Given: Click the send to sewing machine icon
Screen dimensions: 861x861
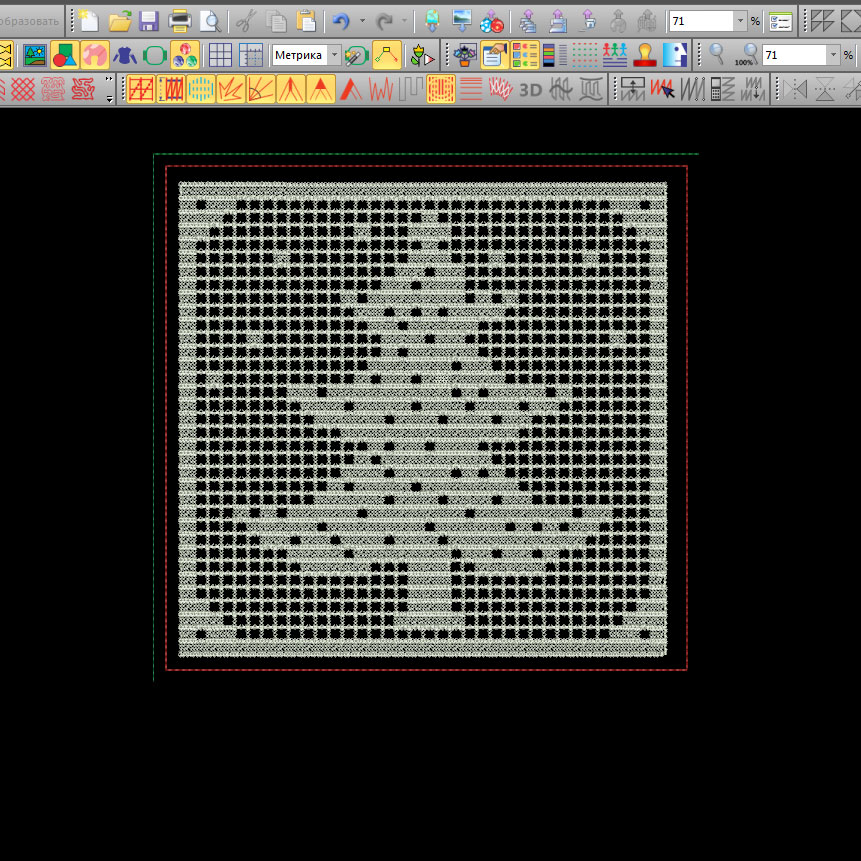Looking at the screenshot, I should click(x=558, y=21).
